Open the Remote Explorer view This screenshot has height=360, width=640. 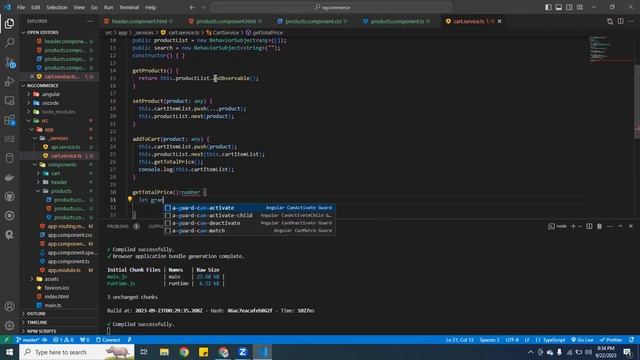coord(9,100)
